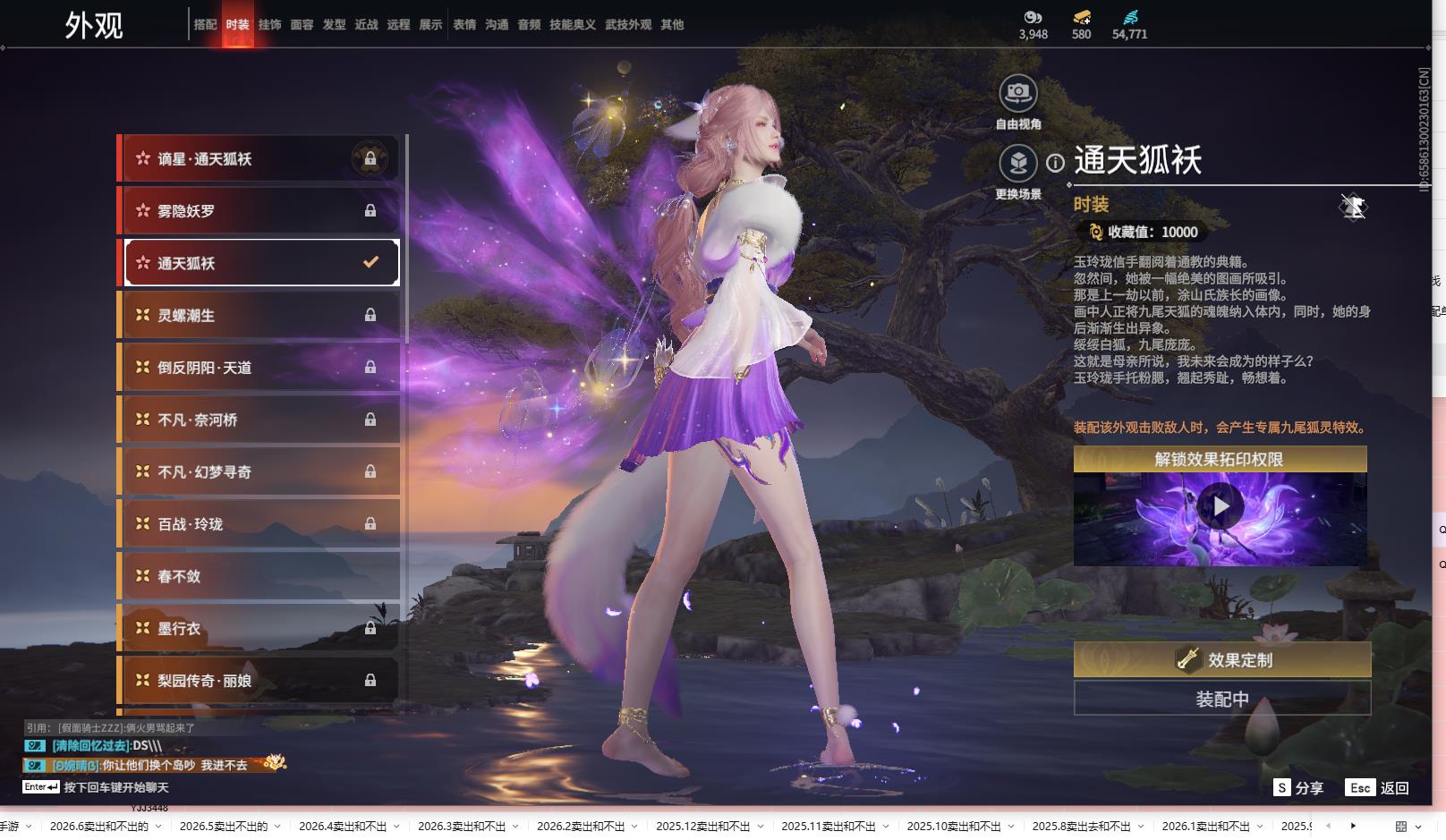Click the chat input prompt 按下回车键开始聊天
This screenshot has height=840, width=1446.
coord(116,787)
